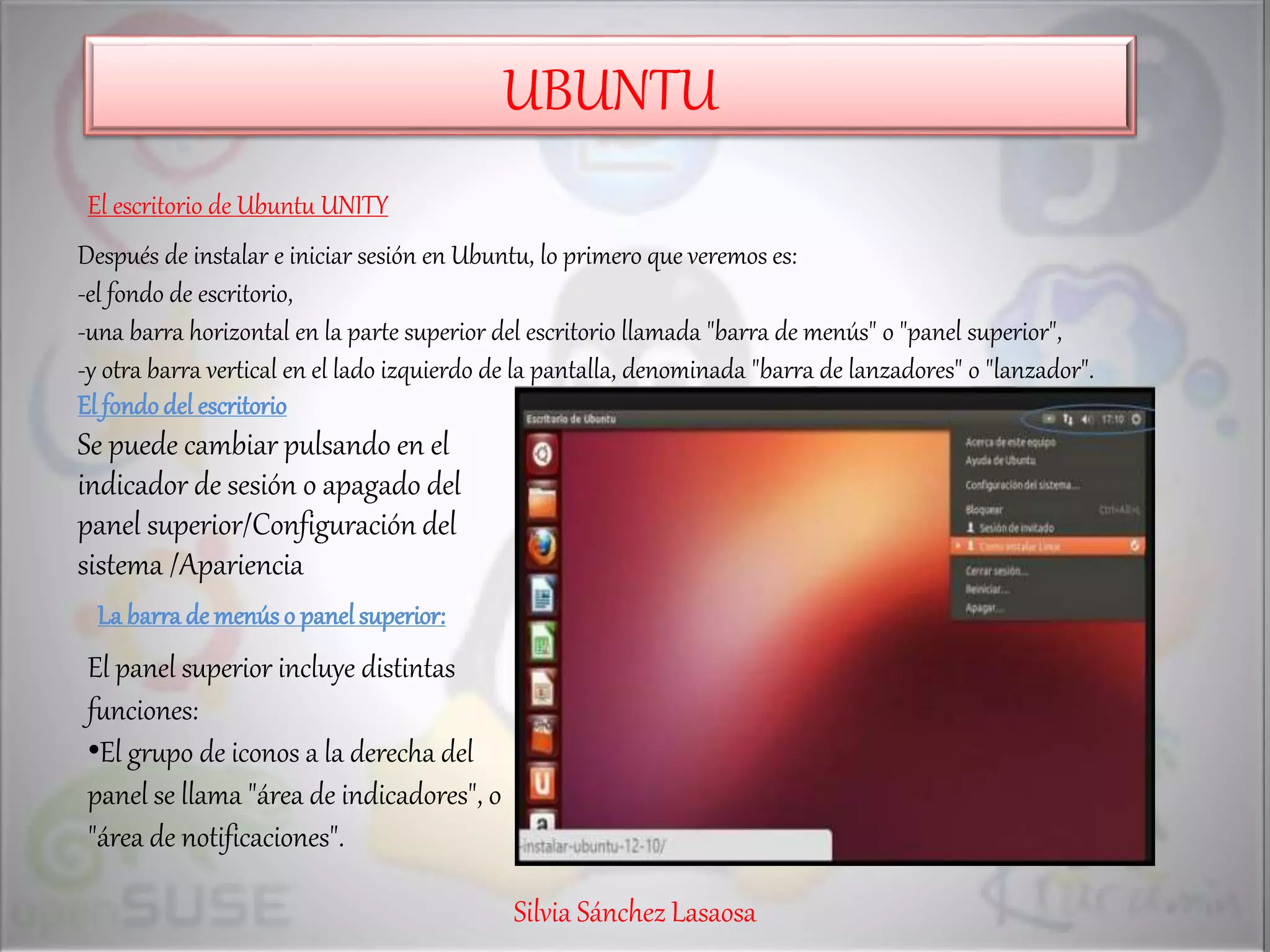Choose 'Apagar...' in session menu
The height and width of the screenshot is (952, 1270).
tap(984, 608)
